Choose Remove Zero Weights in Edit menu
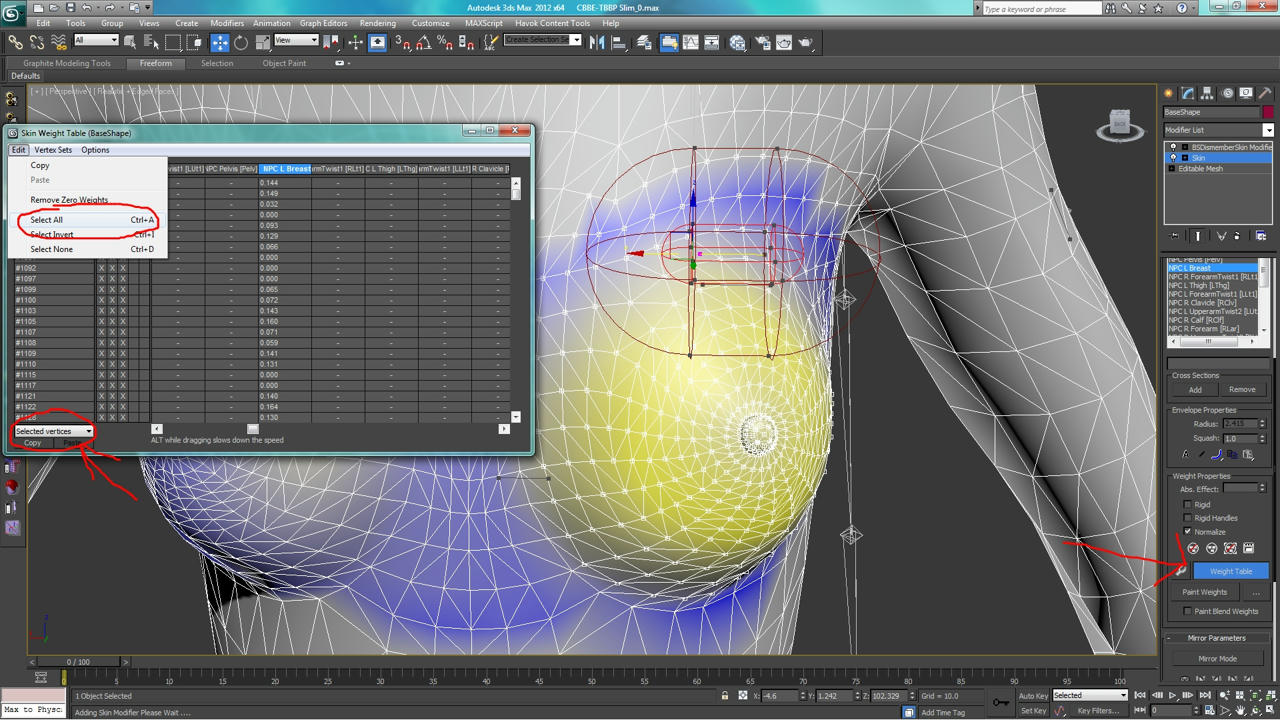The width and height of the screenshot is (1280, 720). (x=69, y=200)
